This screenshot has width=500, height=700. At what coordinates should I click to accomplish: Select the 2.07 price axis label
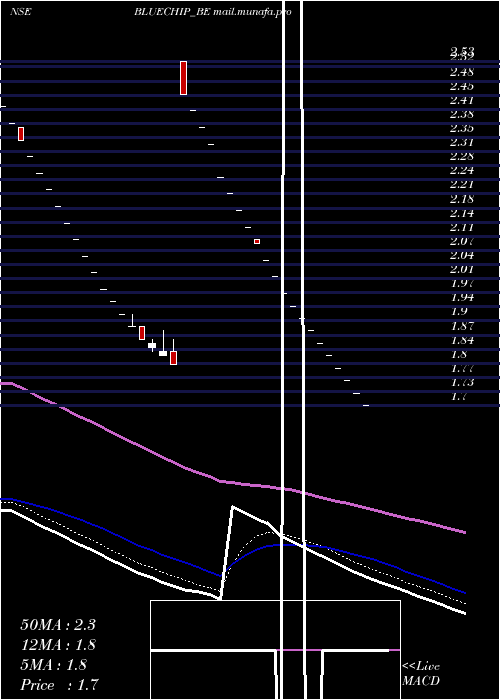click(x=462, y=241)
